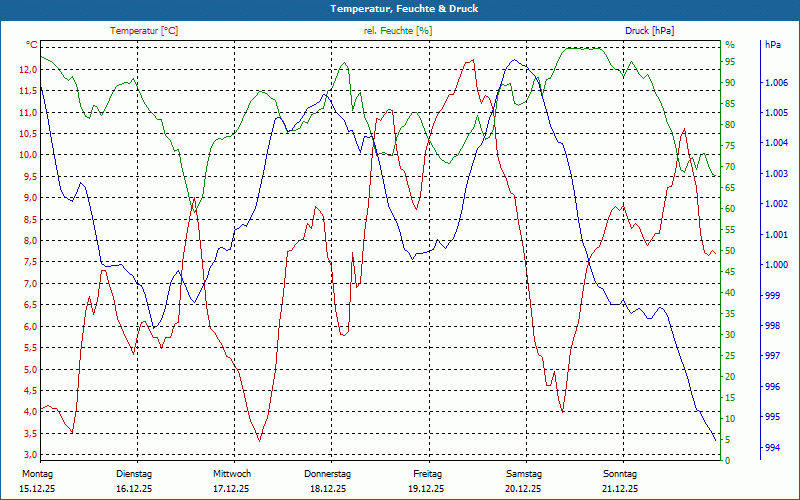Screen dimensions: 800x500
Task: Click the '5' humidity axis value
Action: coord(728,440)
